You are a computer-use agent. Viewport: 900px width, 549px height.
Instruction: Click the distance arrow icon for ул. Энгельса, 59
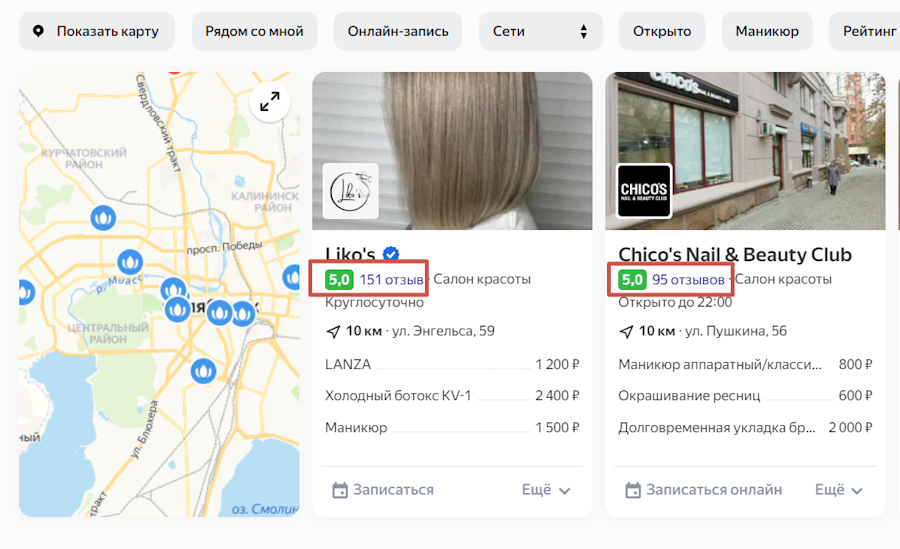click(333, 331)
